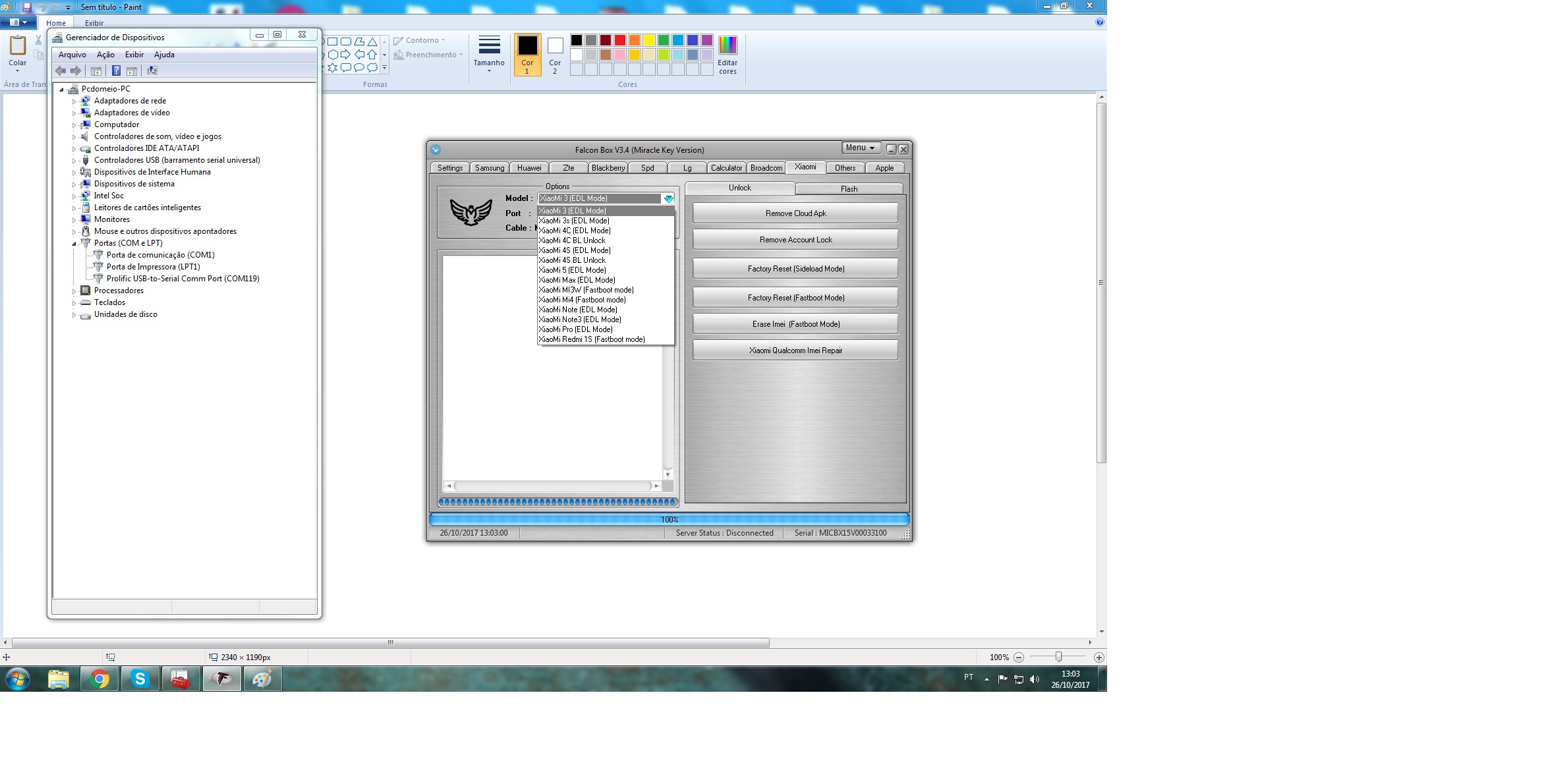Select the oval callout shape in Paint
1542x784 pixels.
[x=359, y=68]
